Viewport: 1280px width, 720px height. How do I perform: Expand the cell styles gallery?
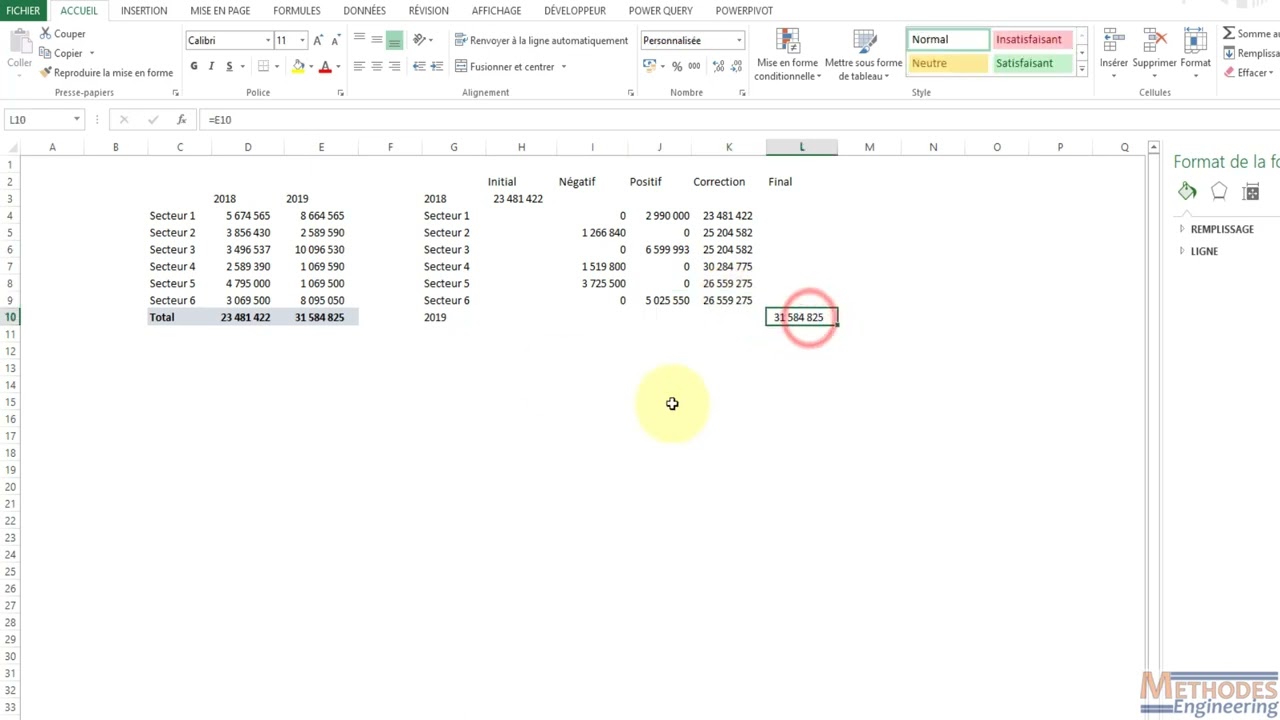tap(1081, 69)
